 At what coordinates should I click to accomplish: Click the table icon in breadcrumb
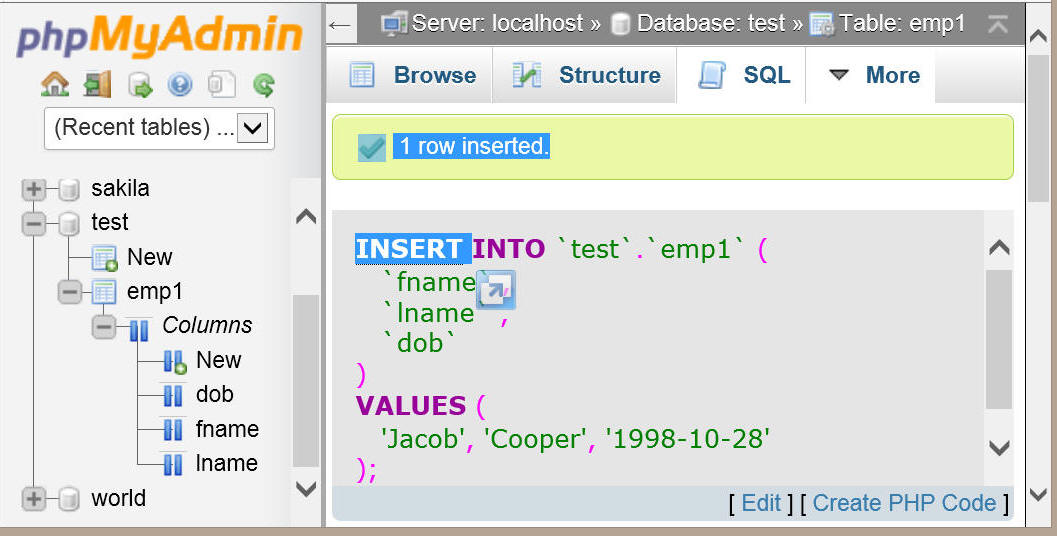point(821,24)
